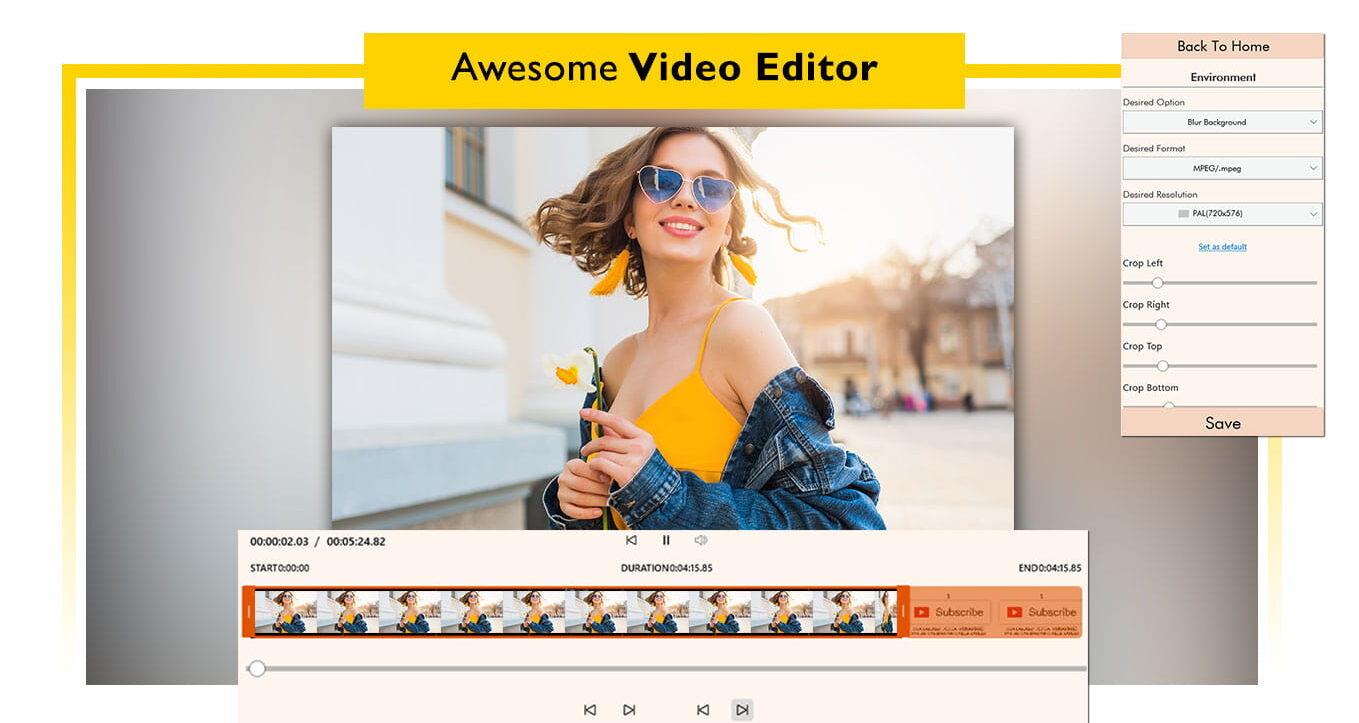The image size is (1359, 723).
Task: Select the right orange trim handle on filmstrip
Action: coord(903,611)
